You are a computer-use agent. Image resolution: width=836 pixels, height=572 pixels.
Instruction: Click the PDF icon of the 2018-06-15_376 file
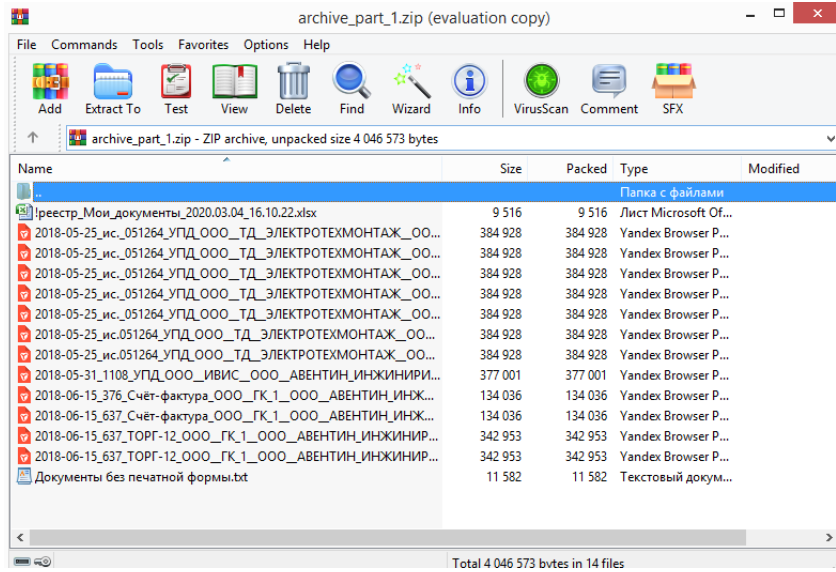coord(24,396)
